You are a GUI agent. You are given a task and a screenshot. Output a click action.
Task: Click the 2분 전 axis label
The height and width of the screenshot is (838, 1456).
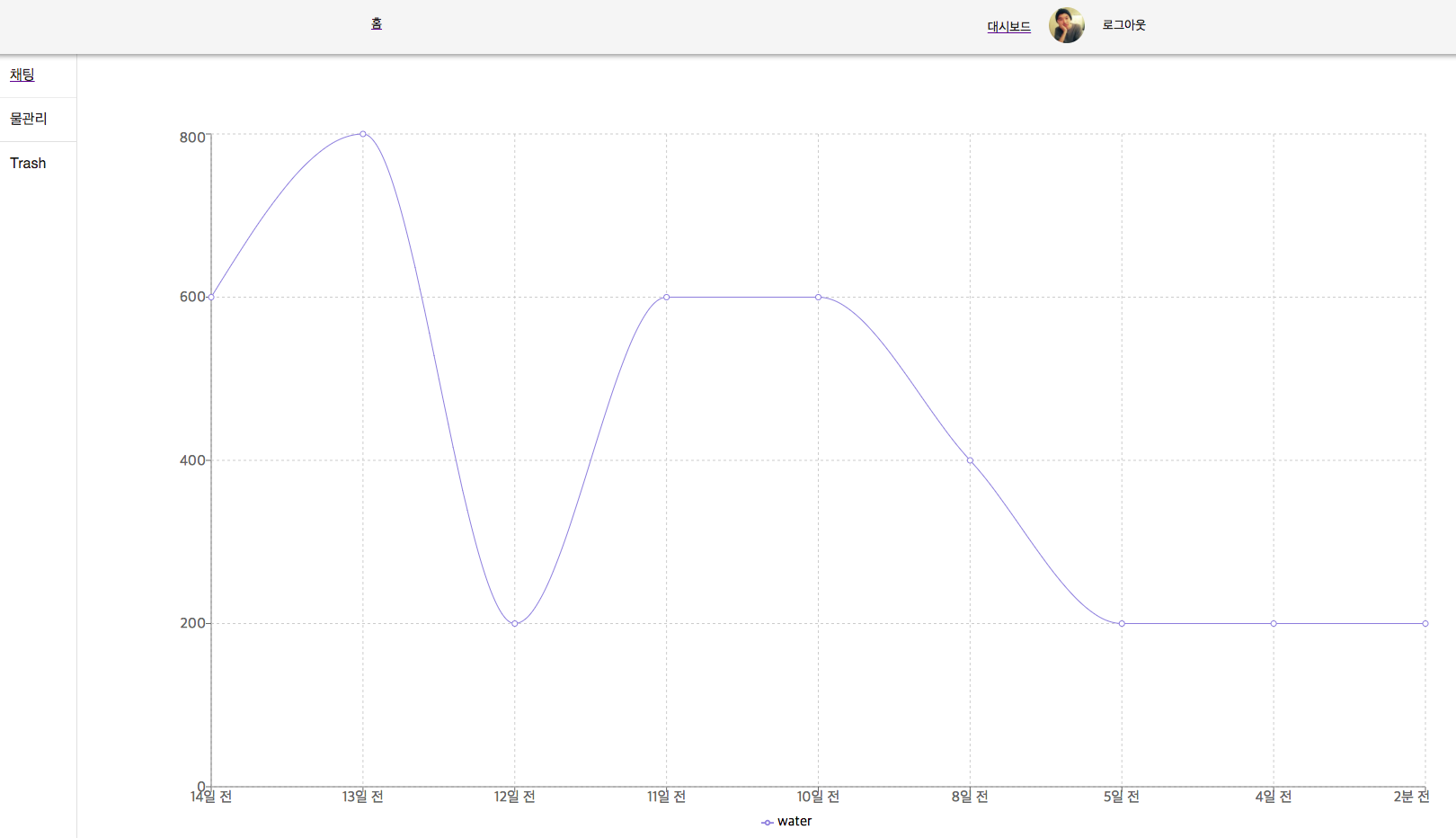coord(1411,797)
